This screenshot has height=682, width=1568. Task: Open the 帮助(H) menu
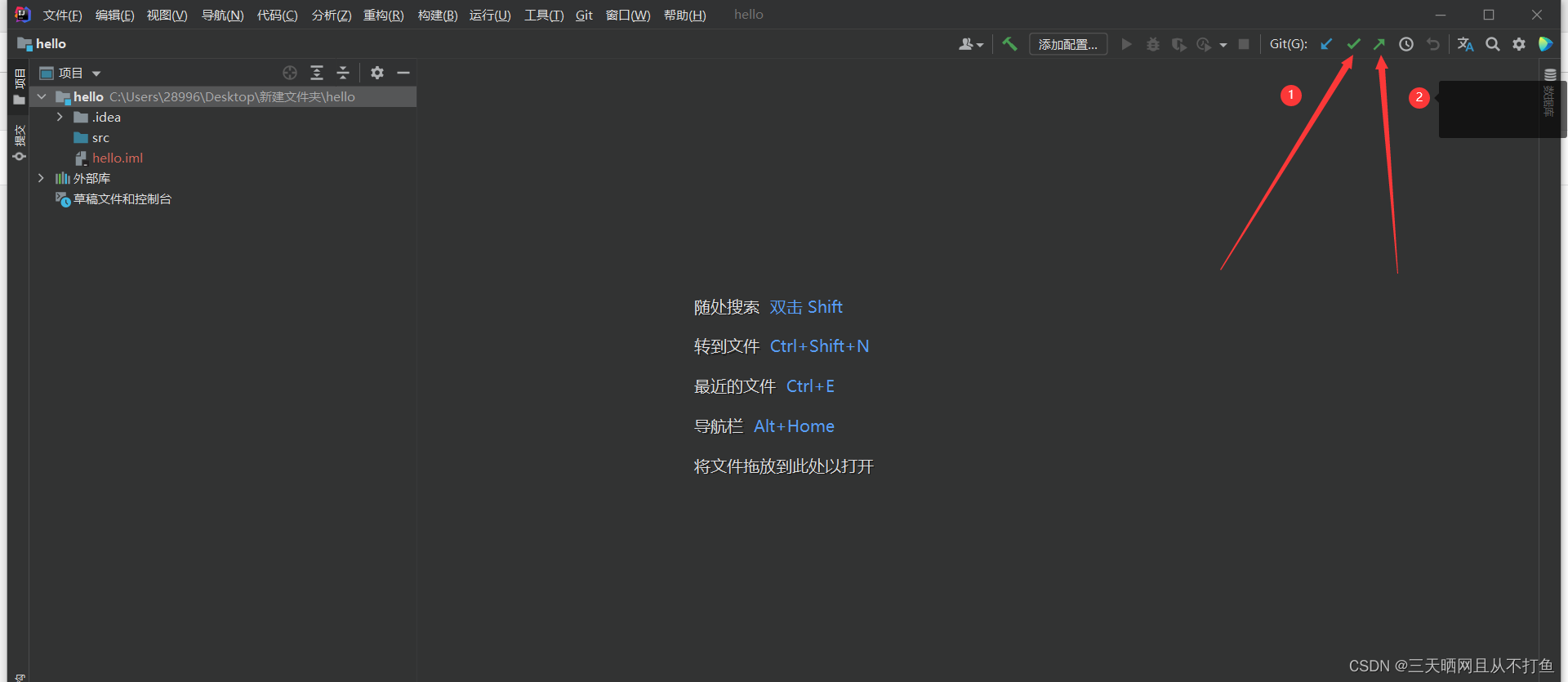(684, 15)
